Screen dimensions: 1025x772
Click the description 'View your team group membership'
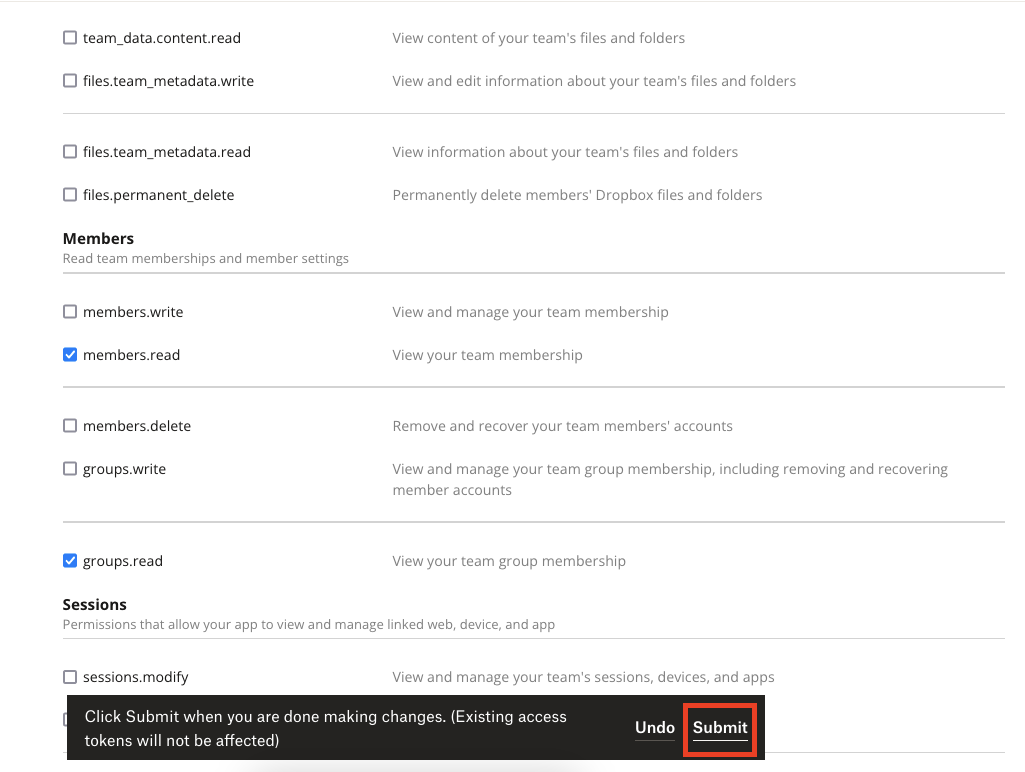(509, 560)
